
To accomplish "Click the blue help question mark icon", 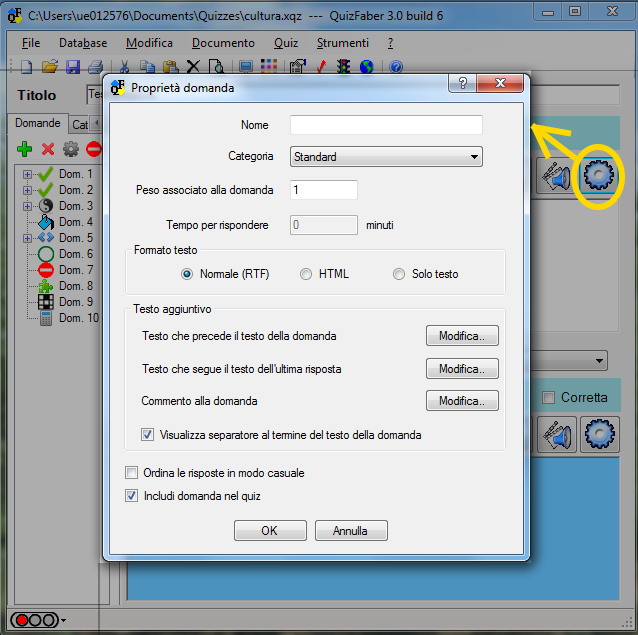I will 396,67.
